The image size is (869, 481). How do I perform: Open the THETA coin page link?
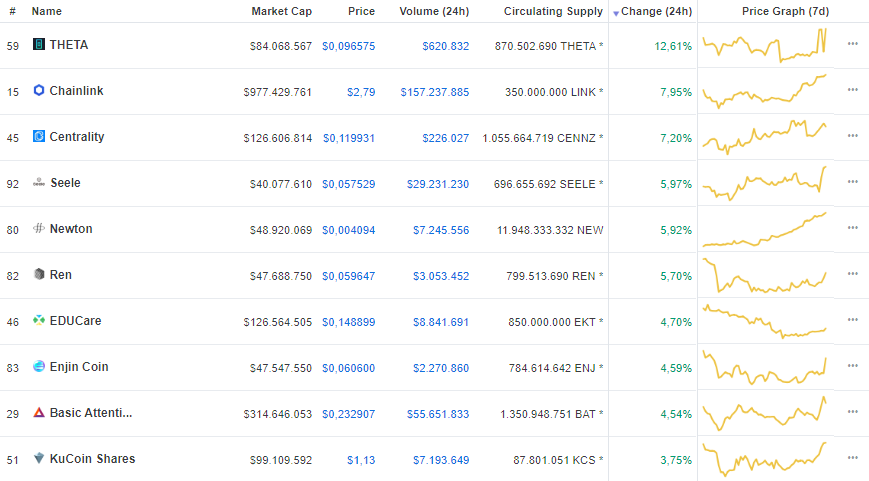(x=69, y=45)
